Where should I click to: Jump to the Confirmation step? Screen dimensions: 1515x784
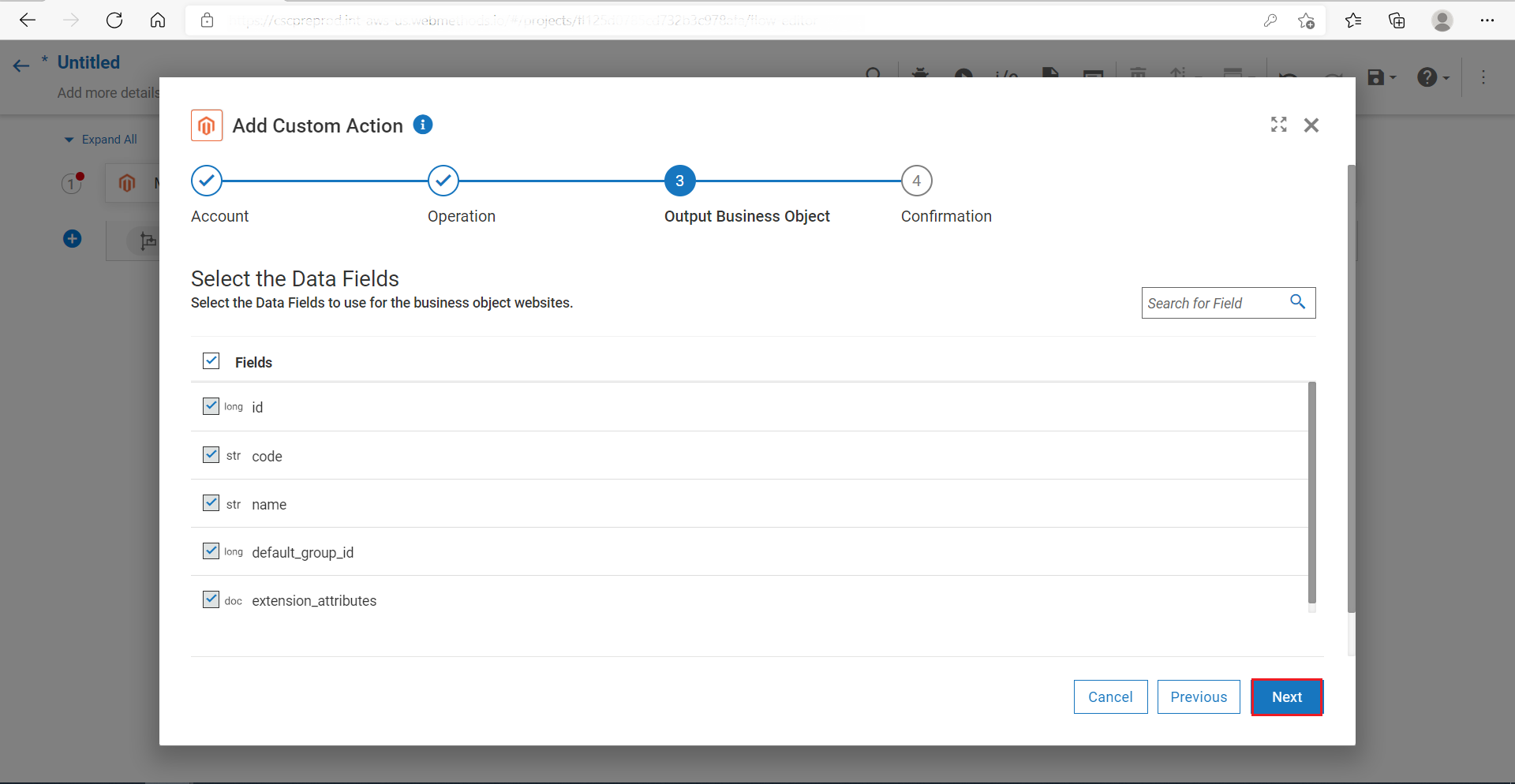point(917,181)
